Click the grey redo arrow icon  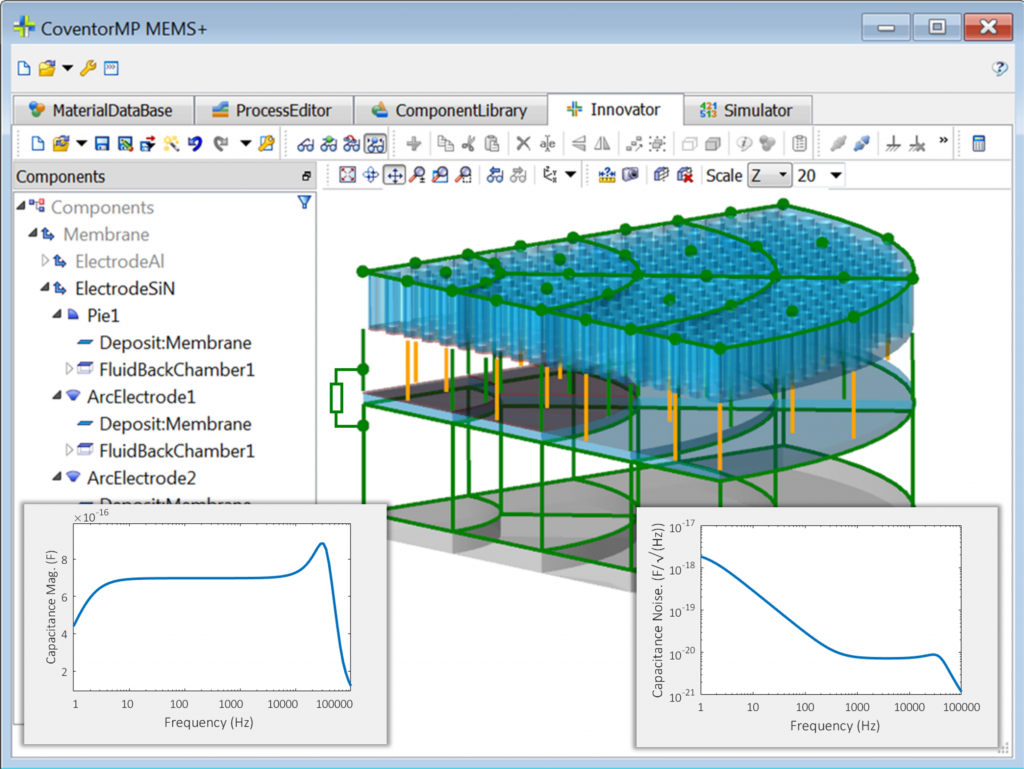(221, 144)
